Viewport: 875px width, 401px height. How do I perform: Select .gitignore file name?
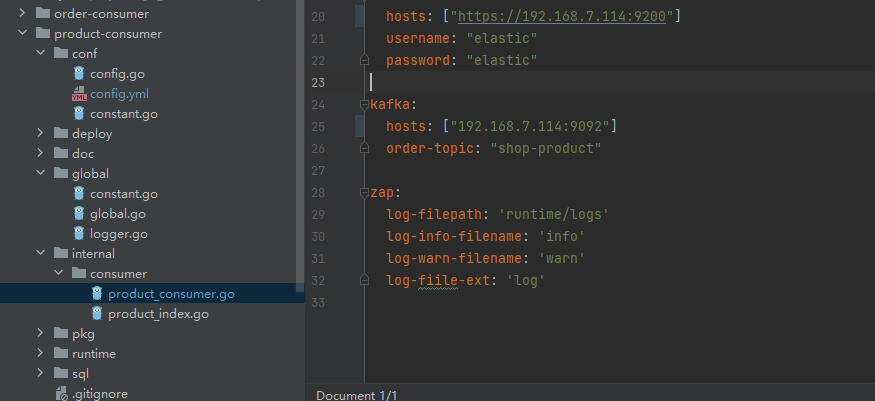[100, 394]
